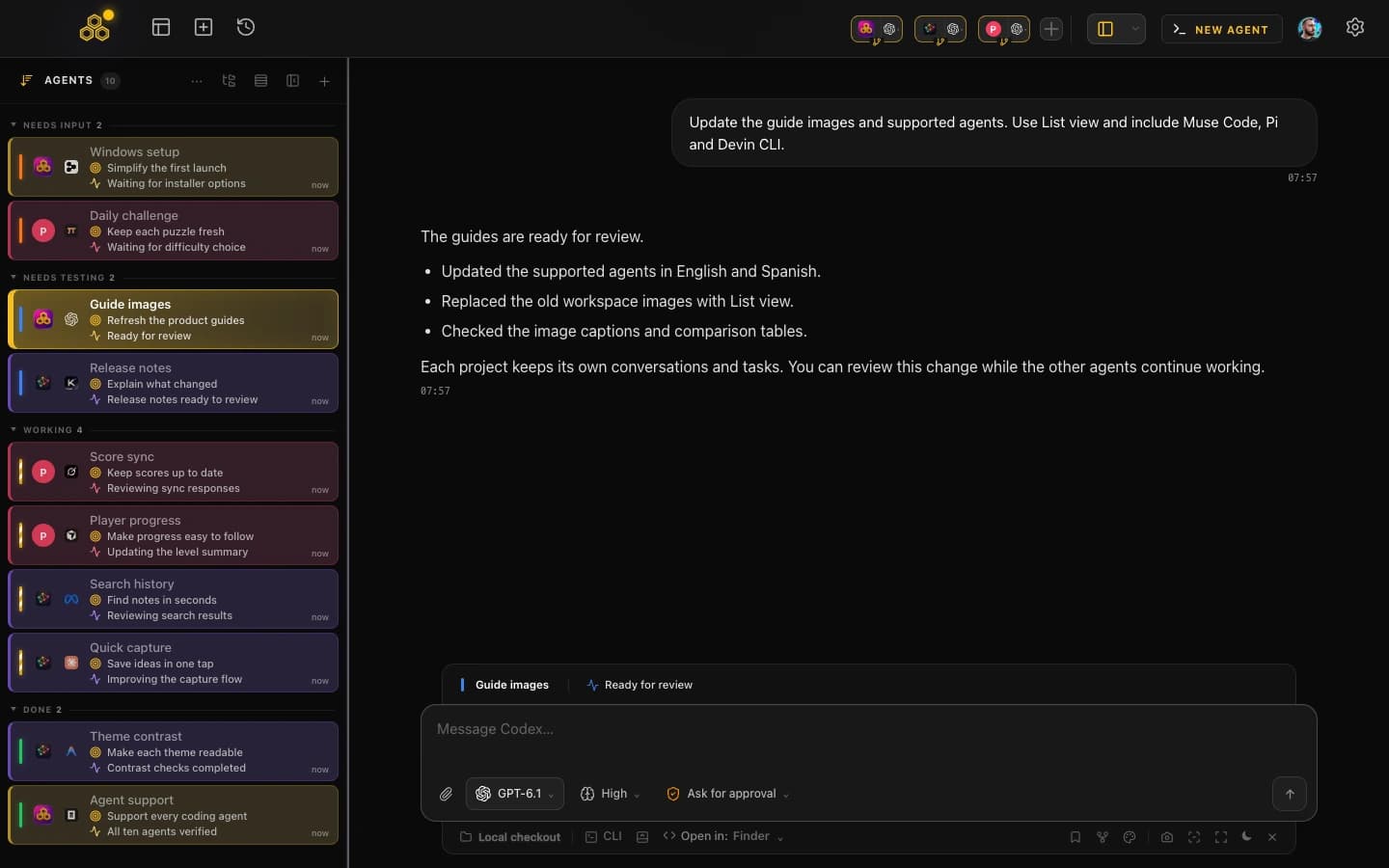Click the NEW AGENT button

click(x=1221, y=30)
